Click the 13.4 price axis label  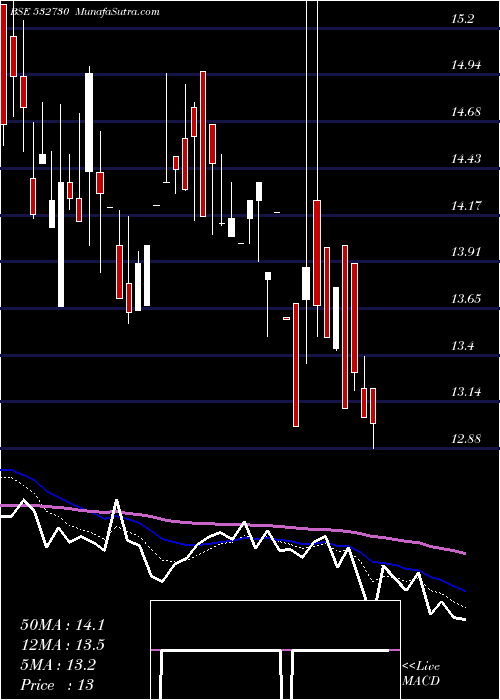click(463, 346)
